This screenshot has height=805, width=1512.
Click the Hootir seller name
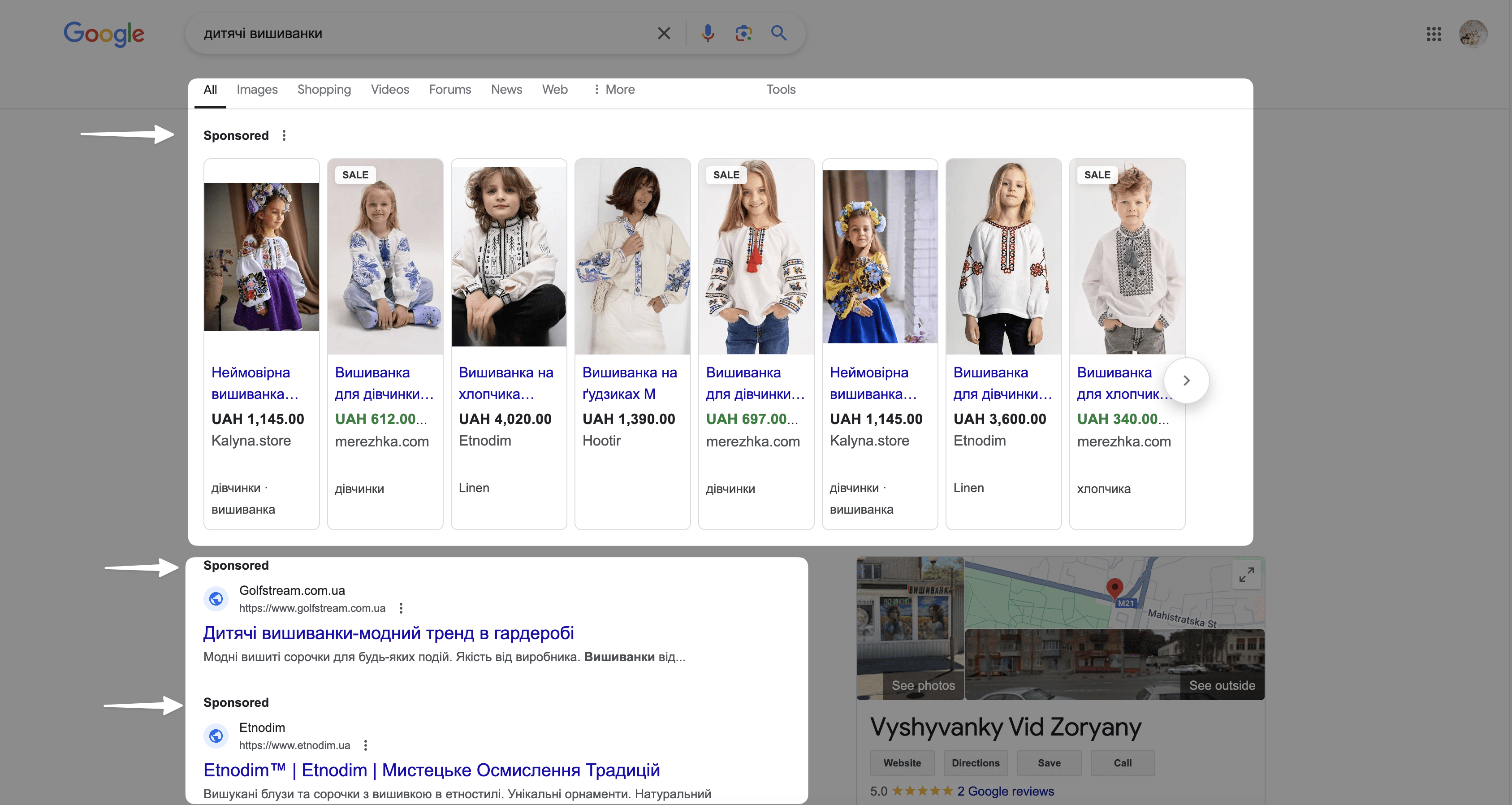click(602, 441)
